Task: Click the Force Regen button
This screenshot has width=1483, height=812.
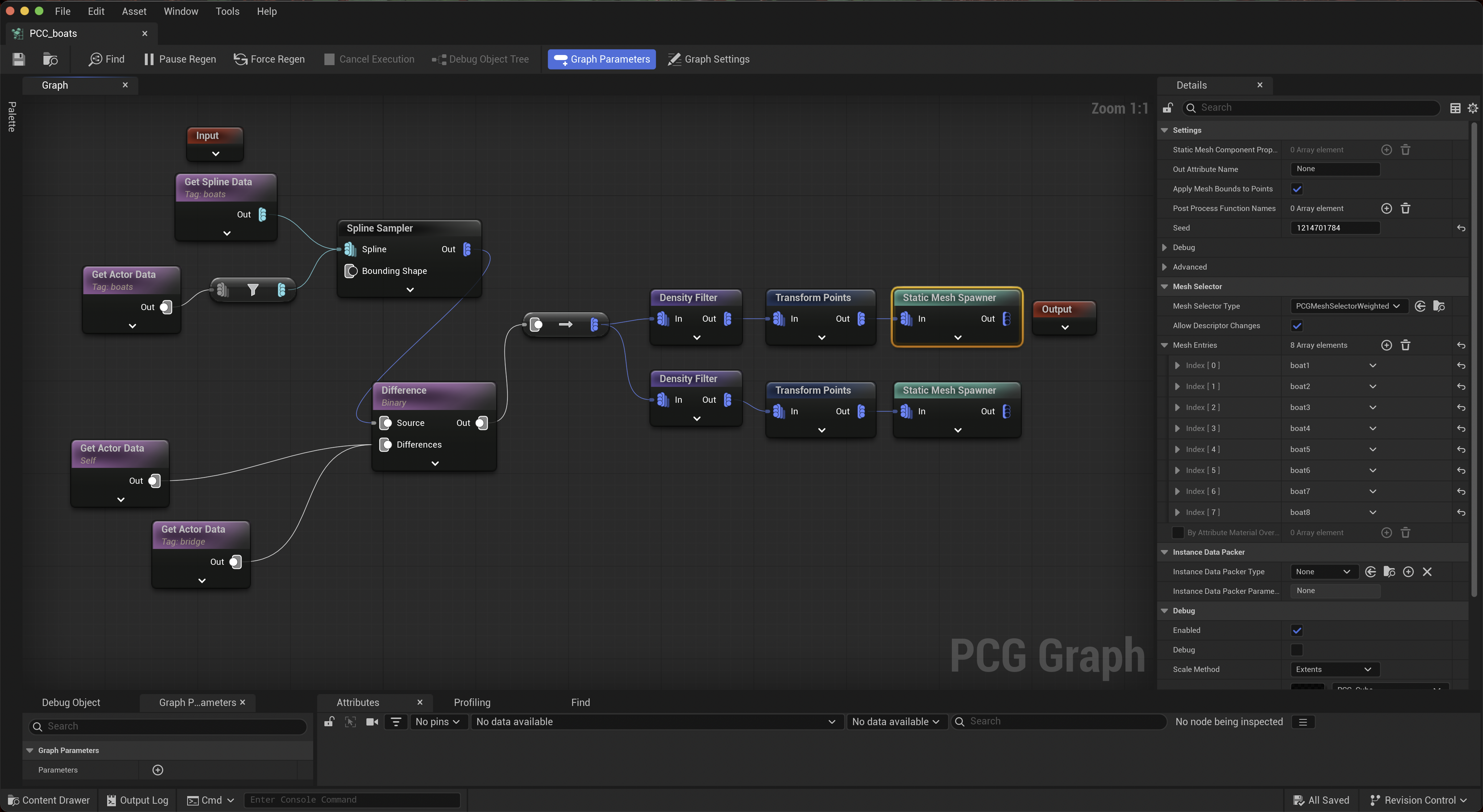Action: [x=269, y=59]
